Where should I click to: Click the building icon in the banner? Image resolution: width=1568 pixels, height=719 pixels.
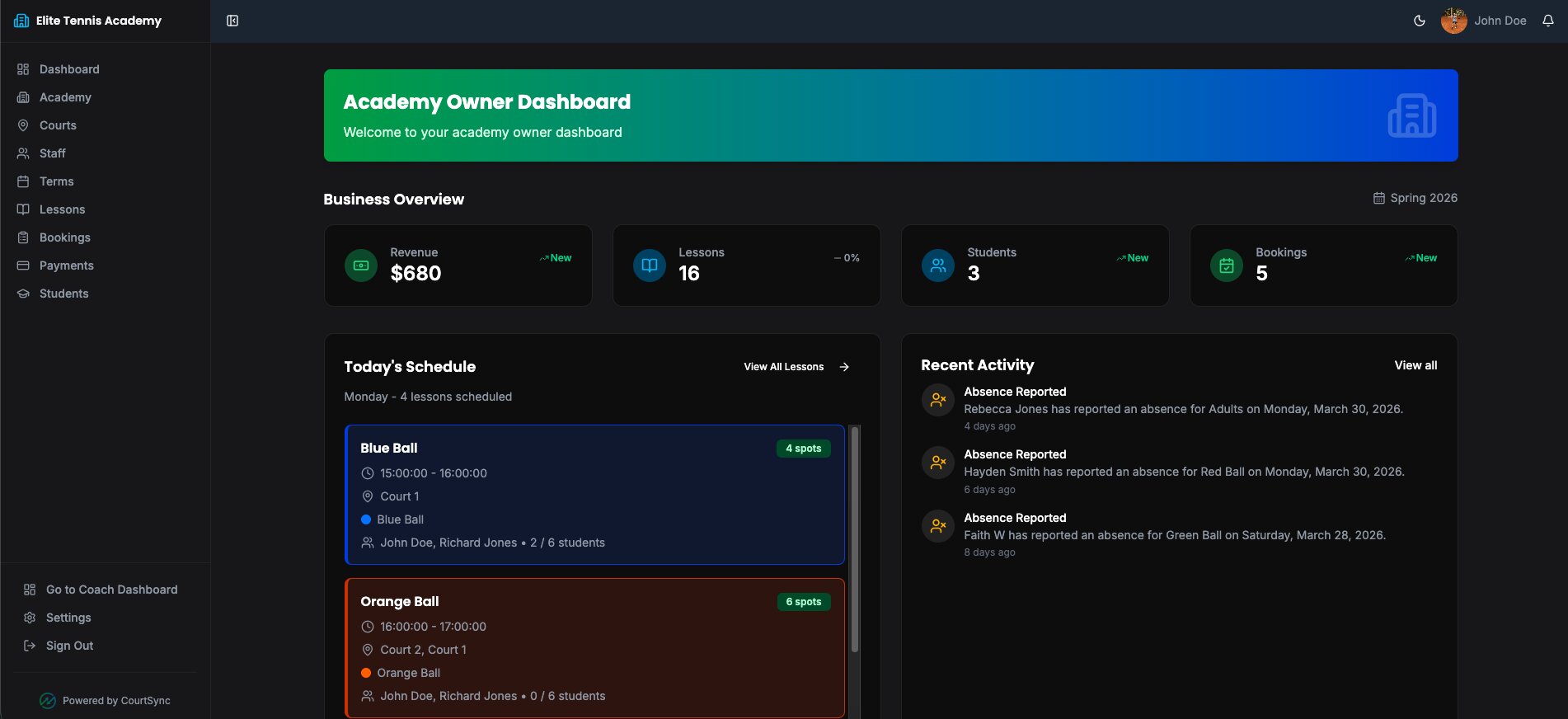click(1411, 115)
